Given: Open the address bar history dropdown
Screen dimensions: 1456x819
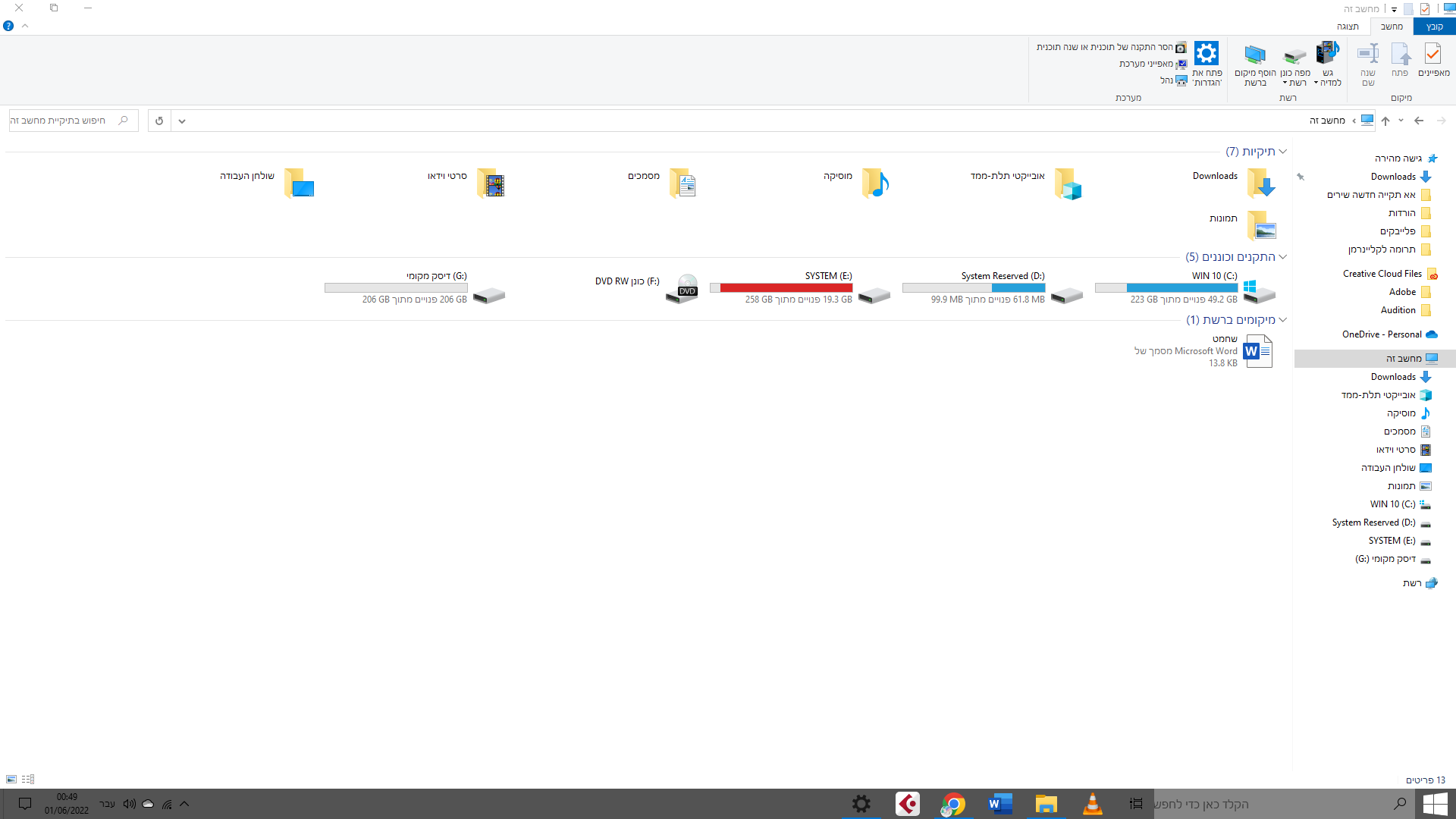Looking at the screenshot, I should coord(182,121).
